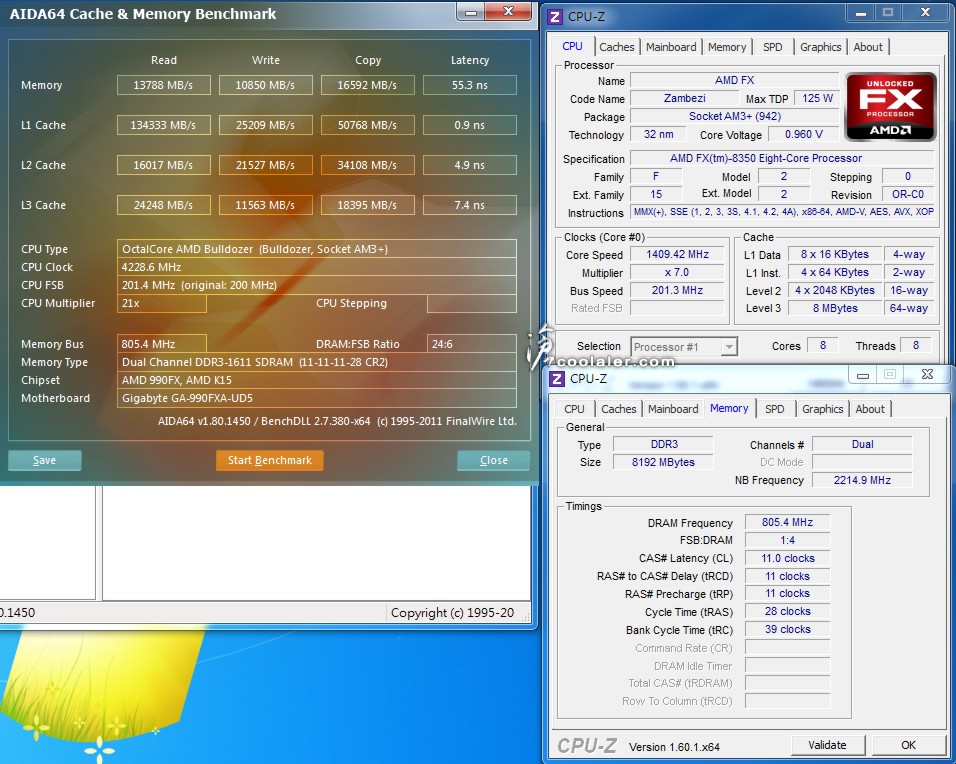Click Memory Write value 10850 MB/s
Viewport: 956px width, 764px height.
[x=265, y=85]
